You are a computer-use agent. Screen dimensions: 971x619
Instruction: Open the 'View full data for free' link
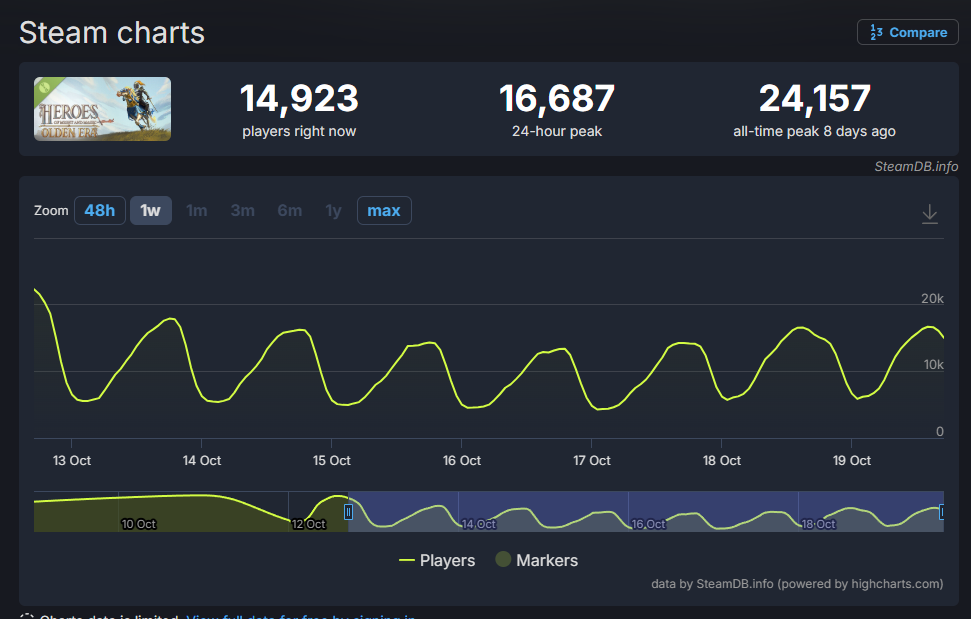pyautogui.click(x=301, y=616)
